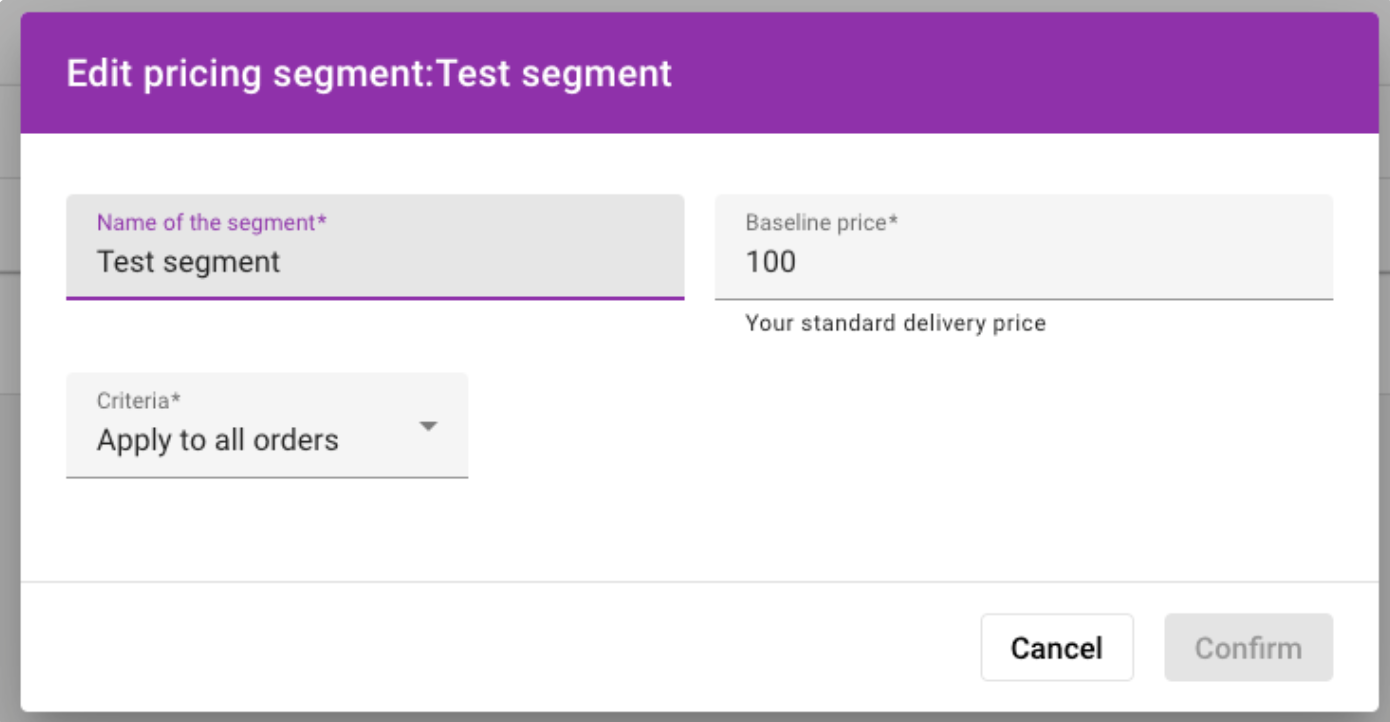Click the dimmed backdrop outside the dialog
Viewport: 1390px width, 722px height.
coord(8,400)
